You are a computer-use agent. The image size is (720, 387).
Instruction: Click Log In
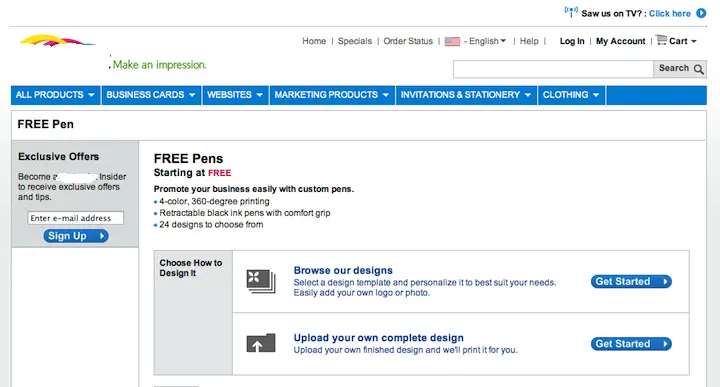point(572,41)
